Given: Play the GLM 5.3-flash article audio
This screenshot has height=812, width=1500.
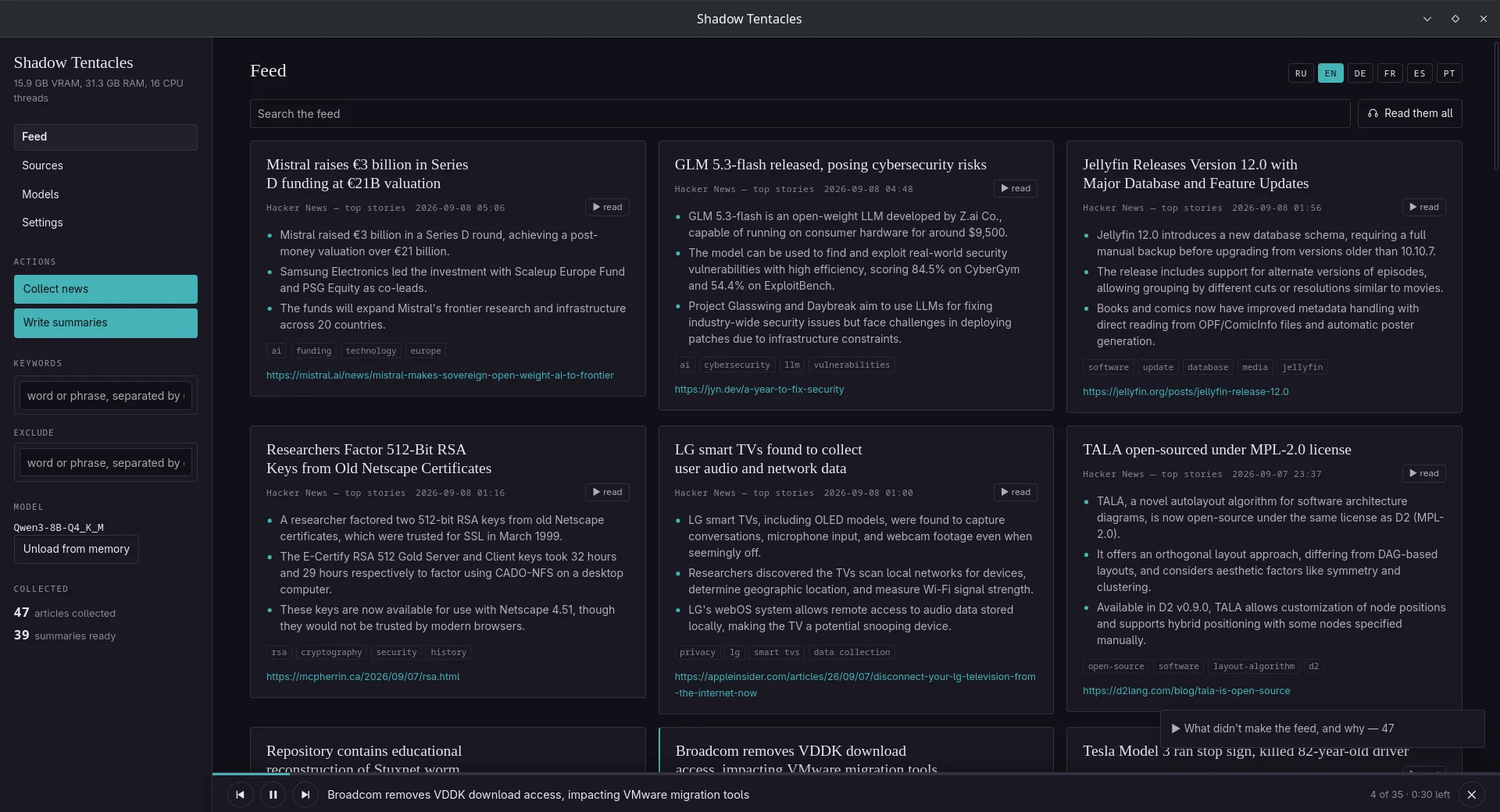Looking at the screenshot, I should 1016,189.
